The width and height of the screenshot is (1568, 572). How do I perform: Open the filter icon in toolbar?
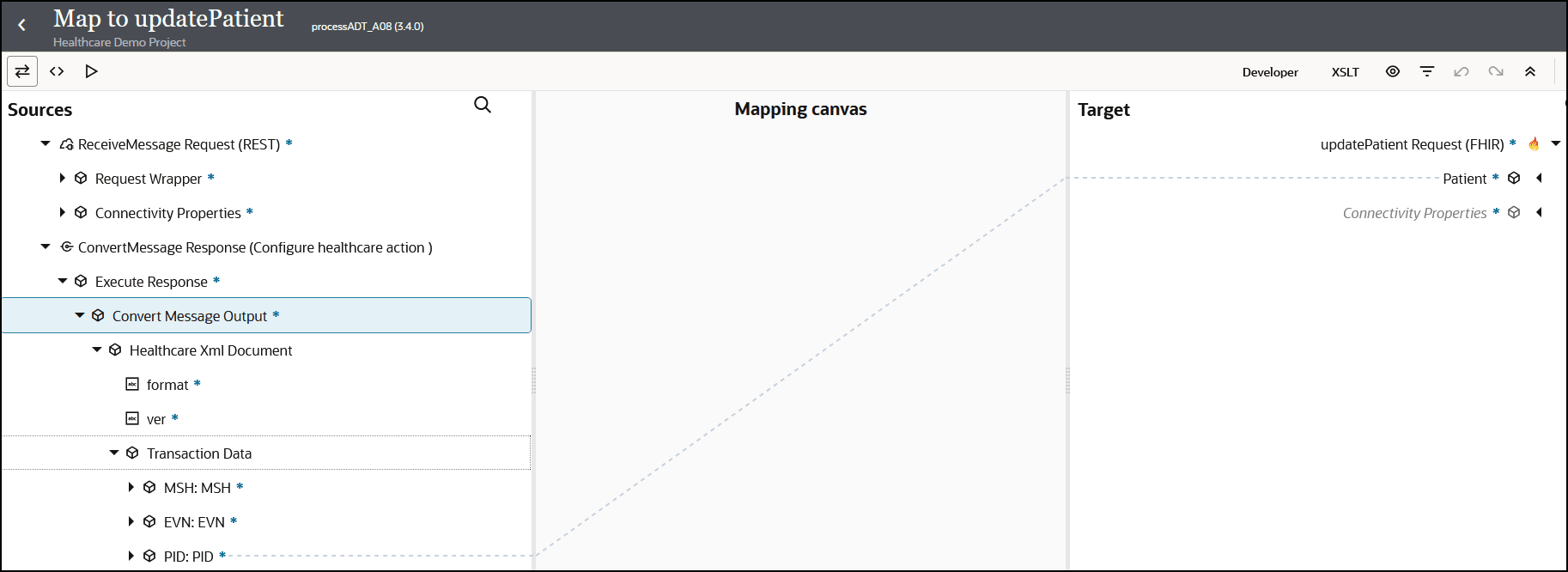[1427, 71]
